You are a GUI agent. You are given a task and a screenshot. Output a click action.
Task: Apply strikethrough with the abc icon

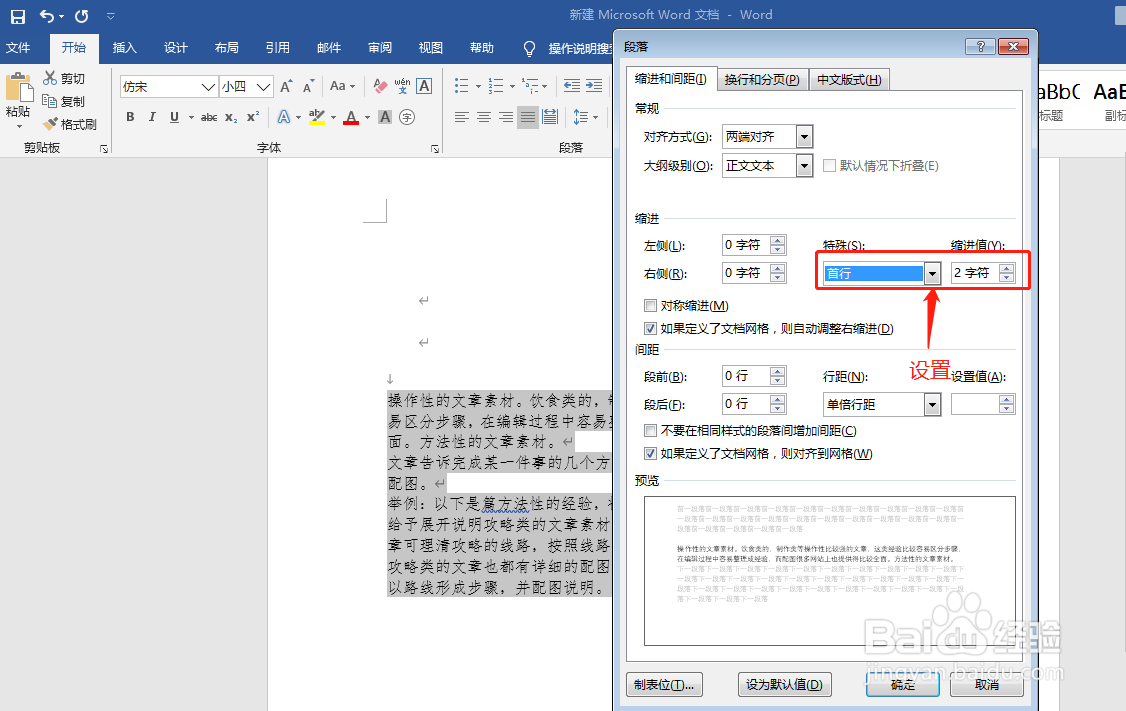pyautogui.click(x=209, y=117)
